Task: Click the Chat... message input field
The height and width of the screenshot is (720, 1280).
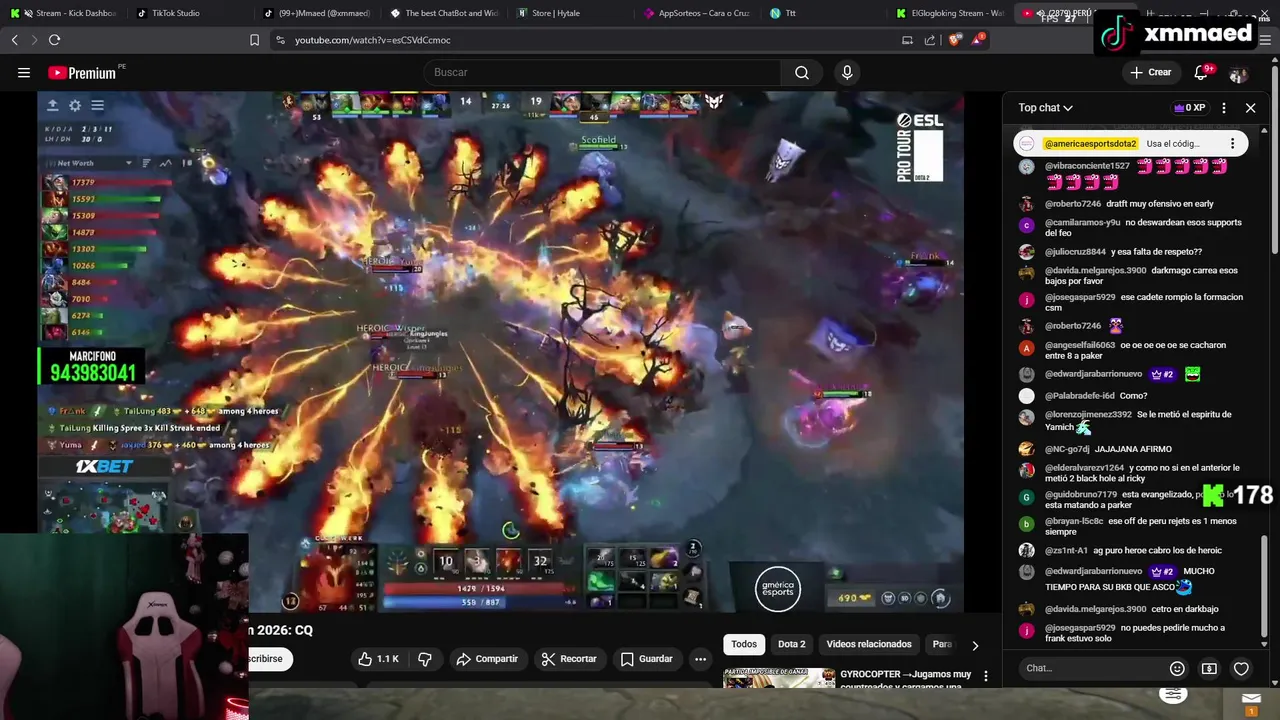Action: pos(1091,668)
